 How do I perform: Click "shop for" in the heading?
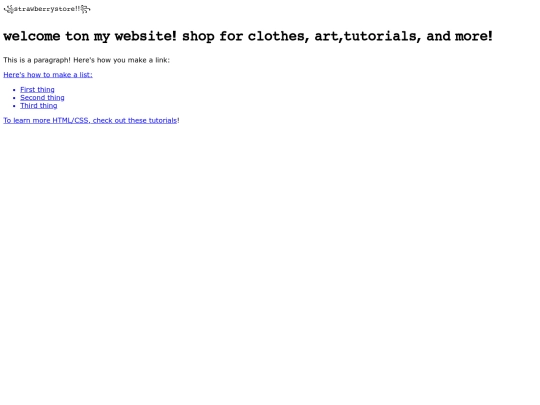212,37
